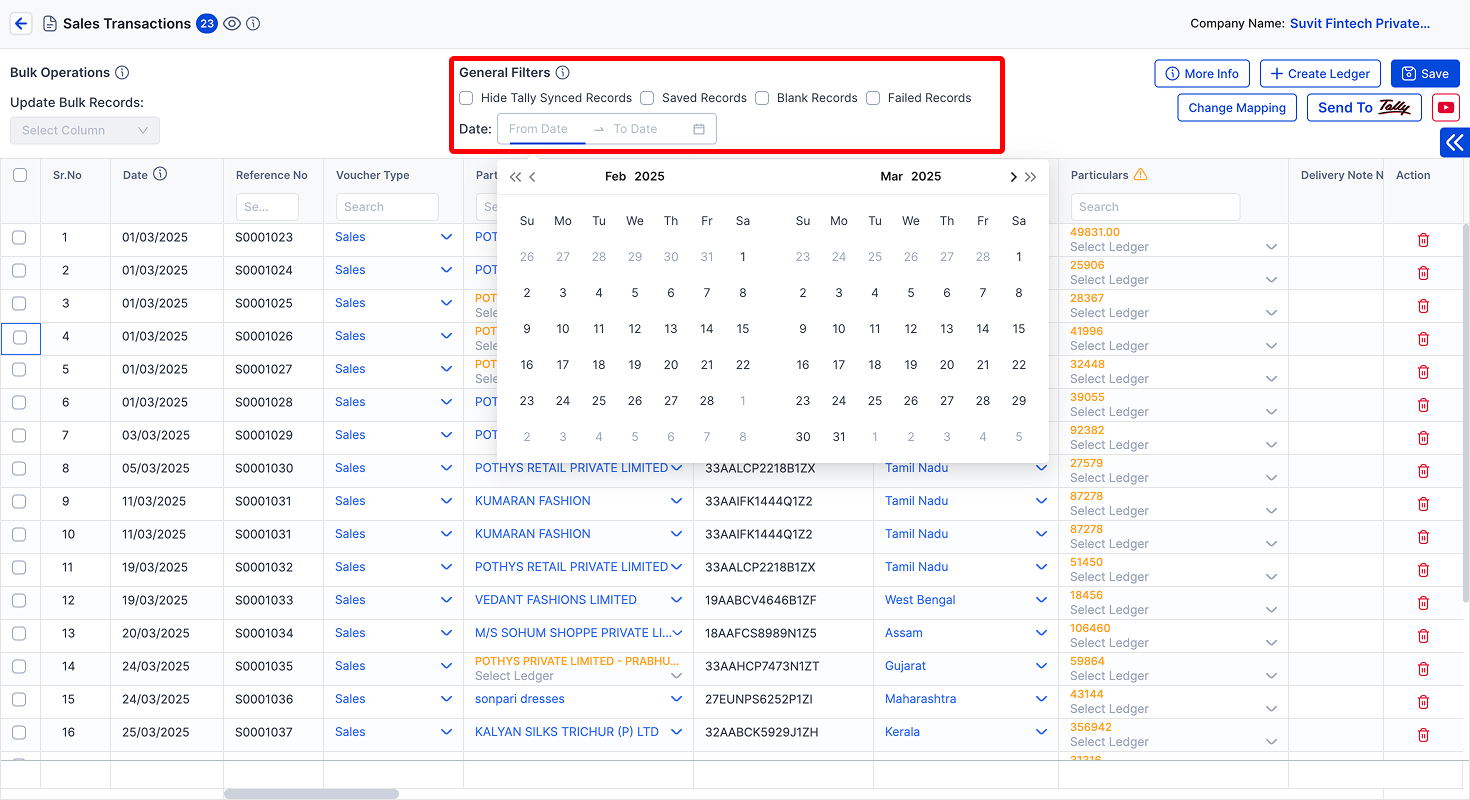
Task: Open Voucher Type dropdown for S0001030
Action: (x=447, y=468)
